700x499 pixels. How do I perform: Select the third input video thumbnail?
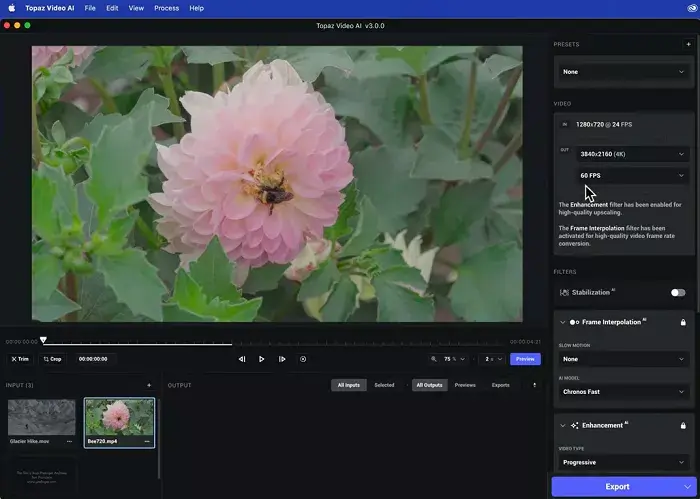click(x=42, y=476)
